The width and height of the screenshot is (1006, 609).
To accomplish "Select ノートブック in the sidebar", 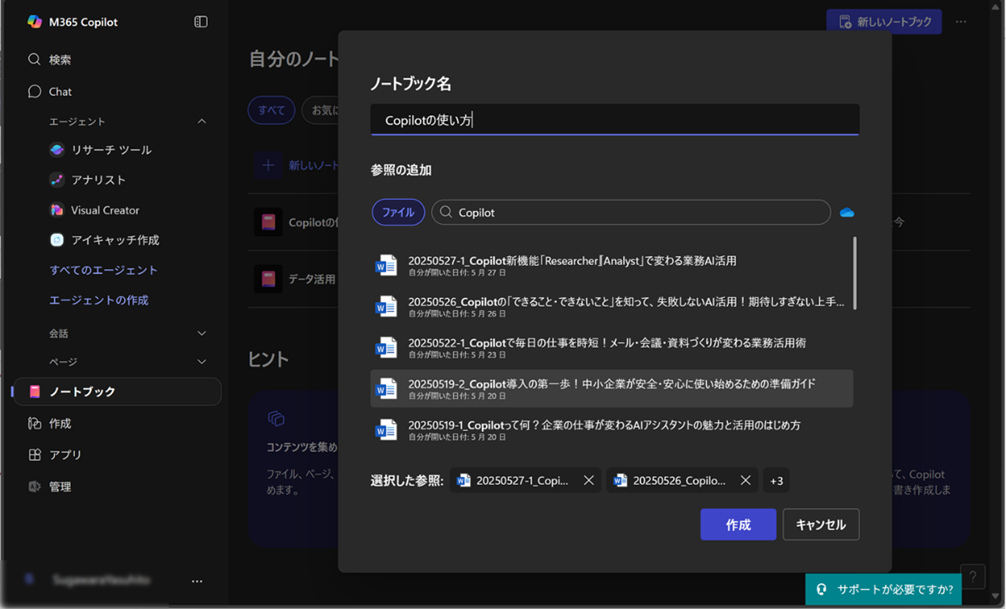I will (x=117, y=391).
